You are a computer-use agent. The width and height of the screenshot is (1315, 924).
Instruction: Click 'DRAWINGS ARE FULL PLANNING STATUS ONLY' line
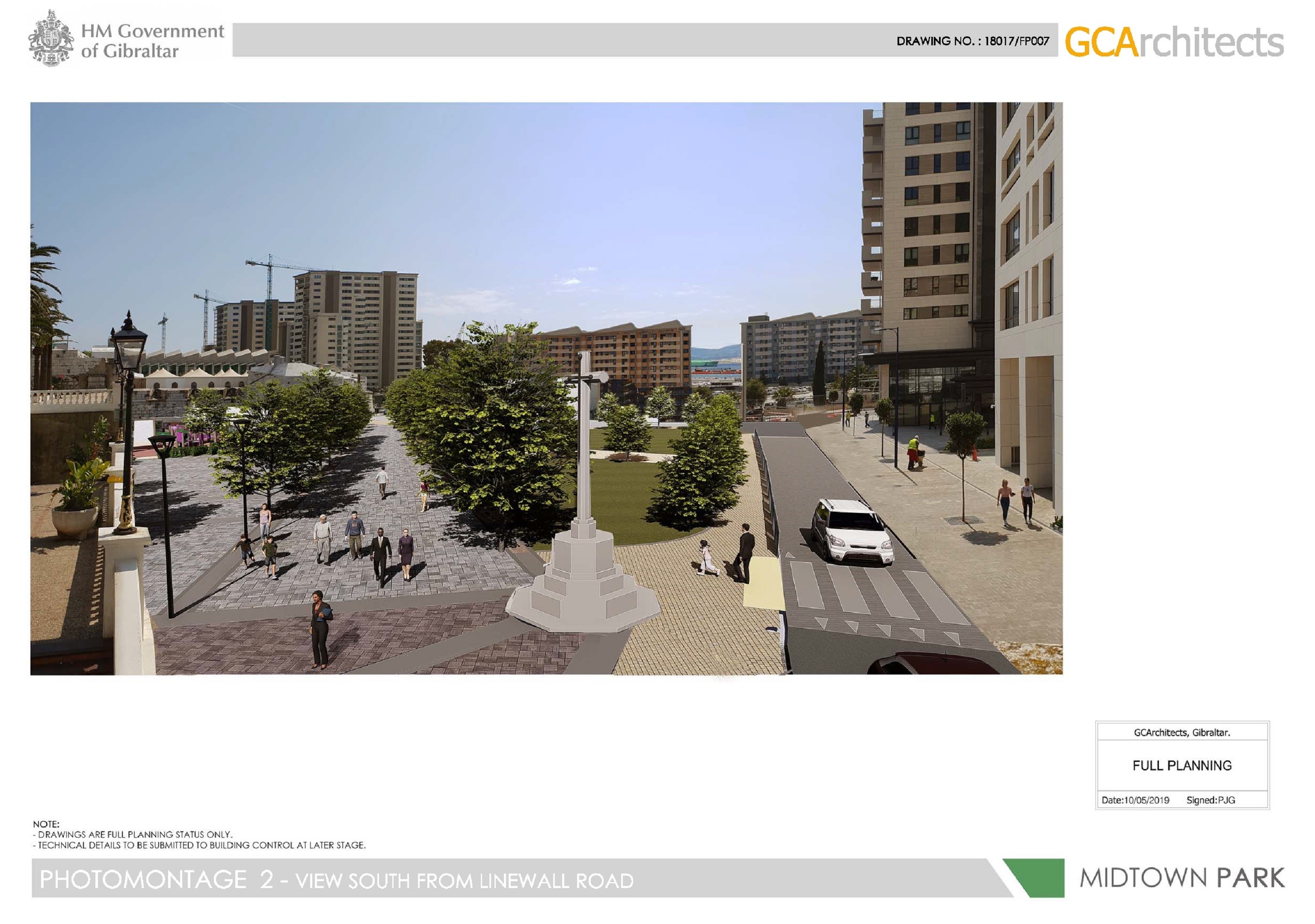pos(133,835)
